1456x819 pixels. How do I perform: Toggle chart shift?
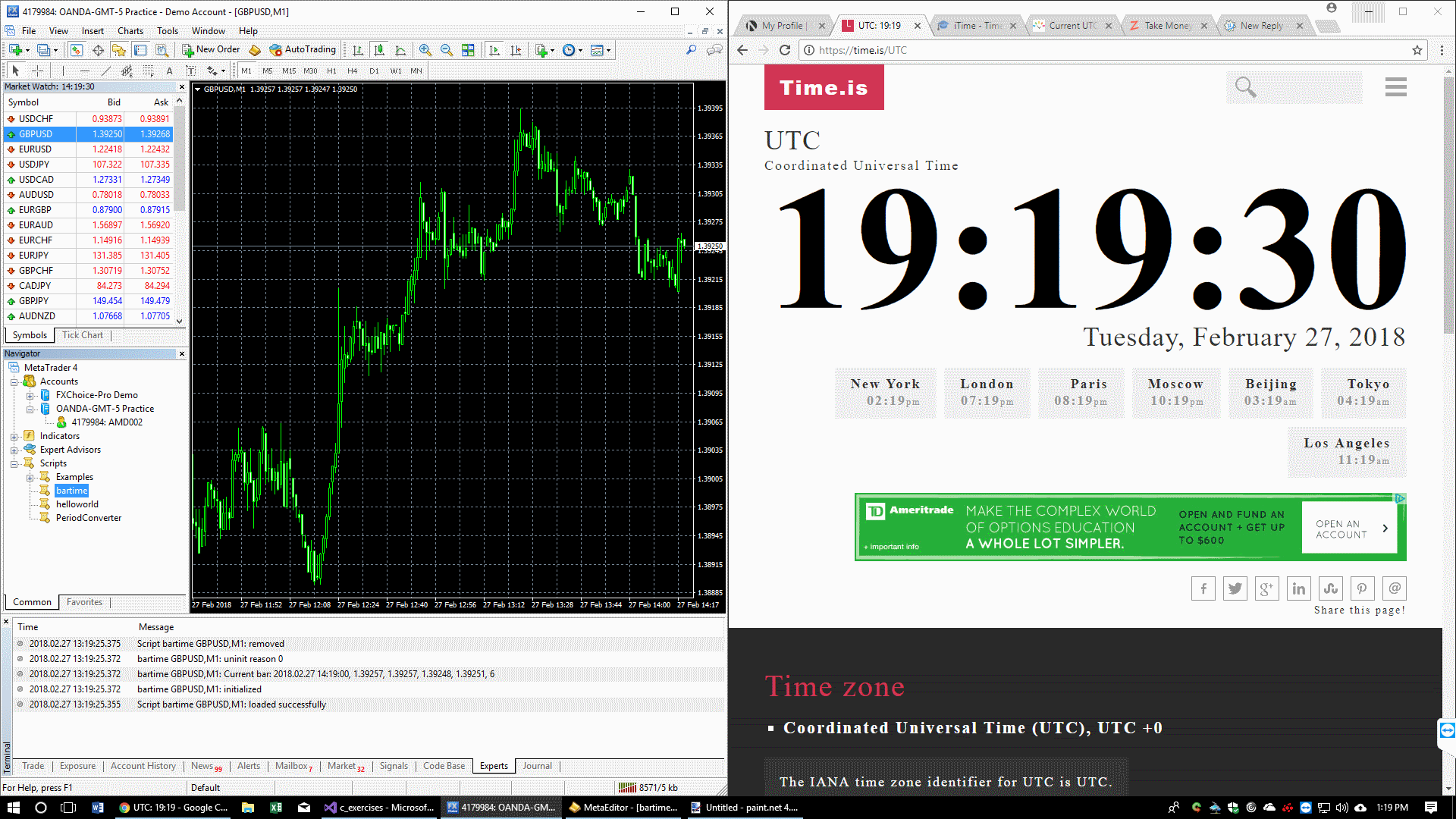[516, 50]
